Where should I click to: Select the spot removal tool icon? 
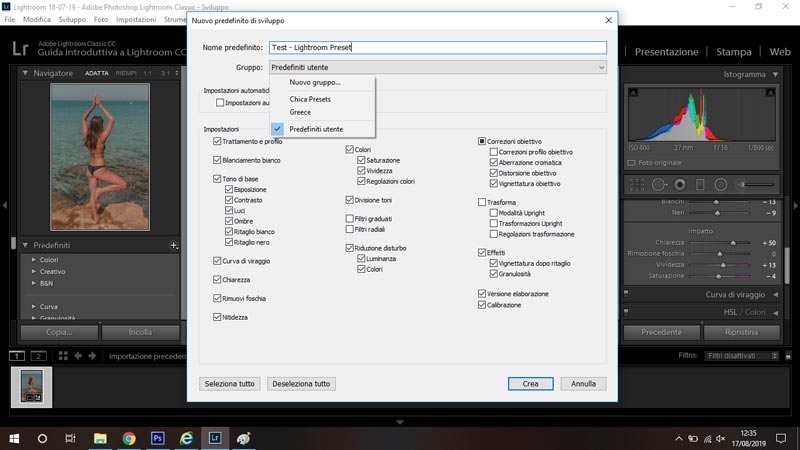pyautogui.click(x=658, y=184)
